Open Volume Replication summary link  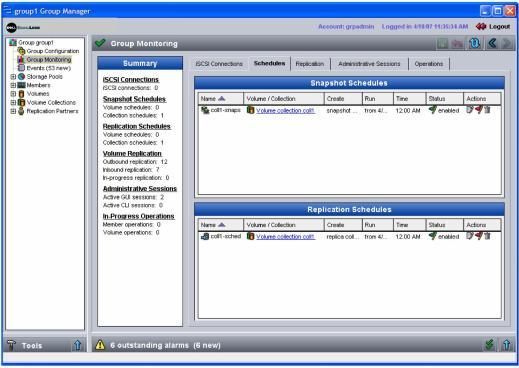(132, 153)
